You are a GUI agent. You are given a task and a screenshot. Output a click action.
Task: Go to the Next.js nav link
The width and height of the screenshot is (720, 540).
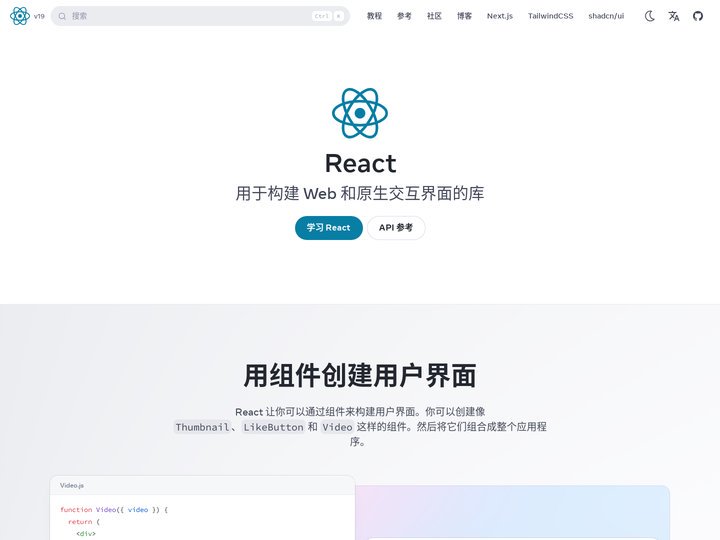click(500, 16)
